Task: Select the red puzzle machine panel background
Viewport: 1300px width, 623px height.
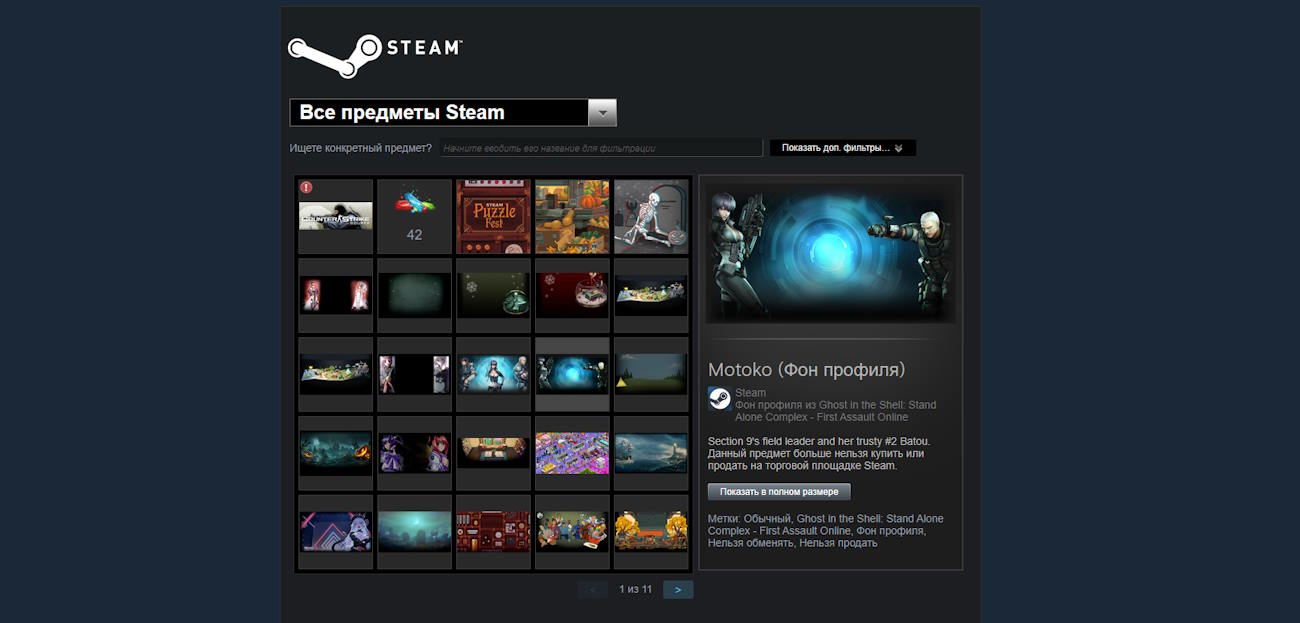Action: [494, 532]
